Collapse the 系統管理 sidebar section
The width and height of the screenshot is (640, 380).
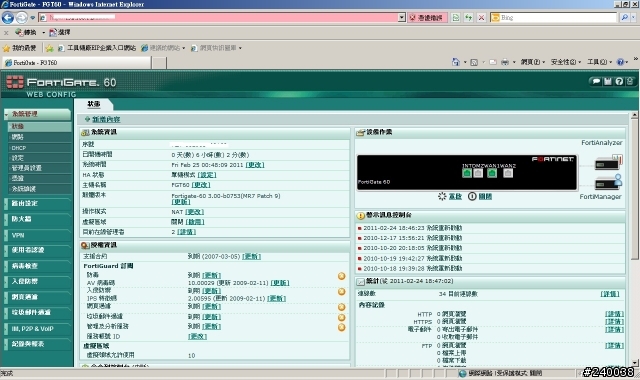pyautogui.click(x=37, y=114)
